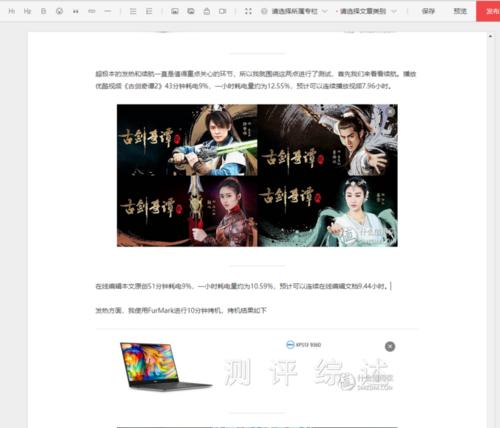Screen dimensions: 500x428
Task: Toggle fullscreen editing mode
Action: point(248,11)
